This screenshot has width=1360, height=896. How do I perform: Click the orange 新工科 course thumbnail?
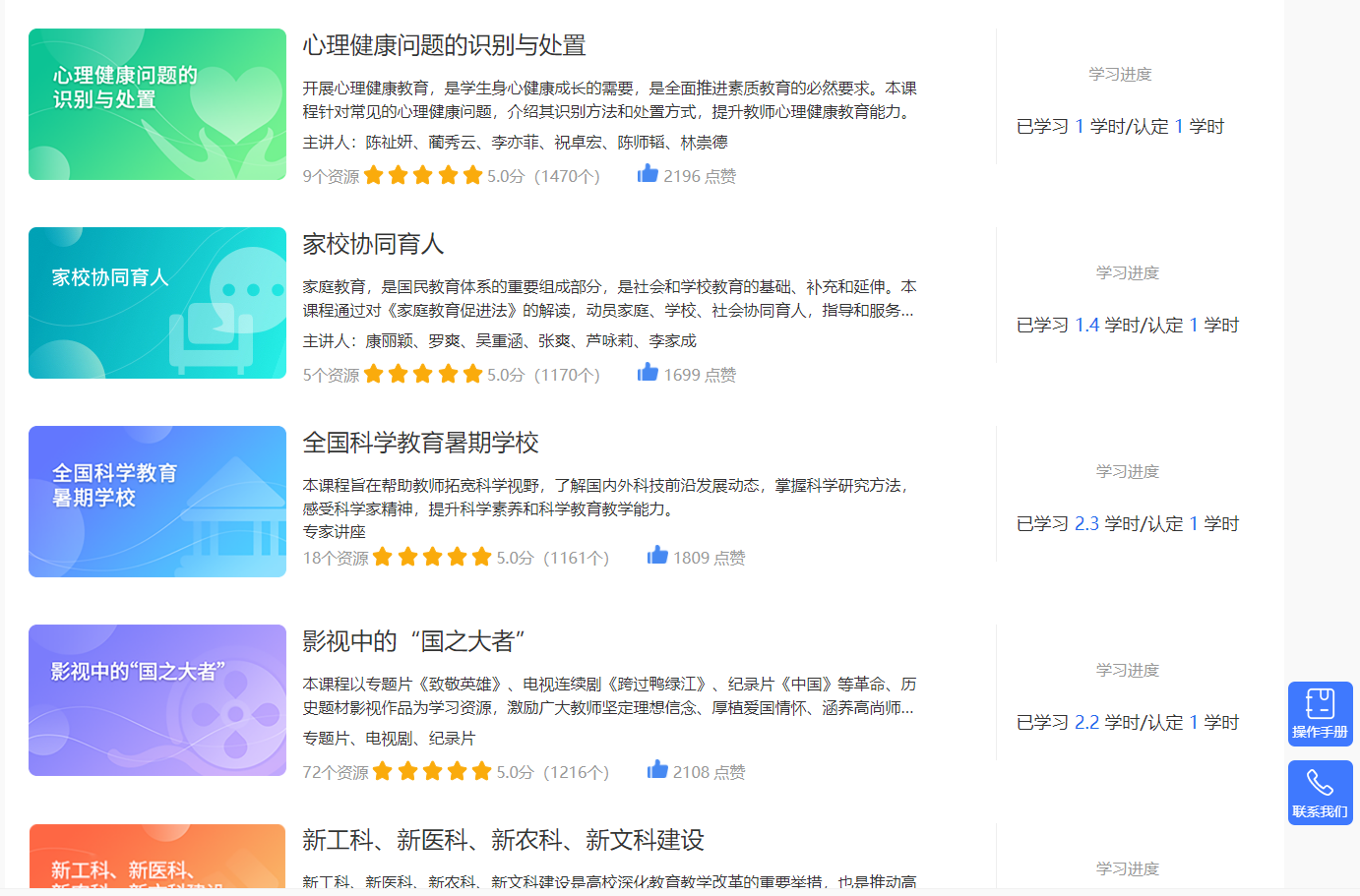click(157, 856)
